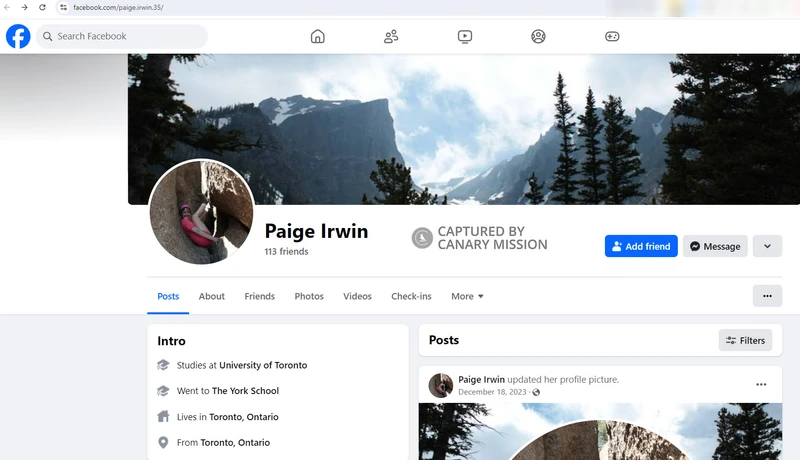Screen dimensions: 800x460
Task: Click the public globe icon on post
Action: pos(536,392)
